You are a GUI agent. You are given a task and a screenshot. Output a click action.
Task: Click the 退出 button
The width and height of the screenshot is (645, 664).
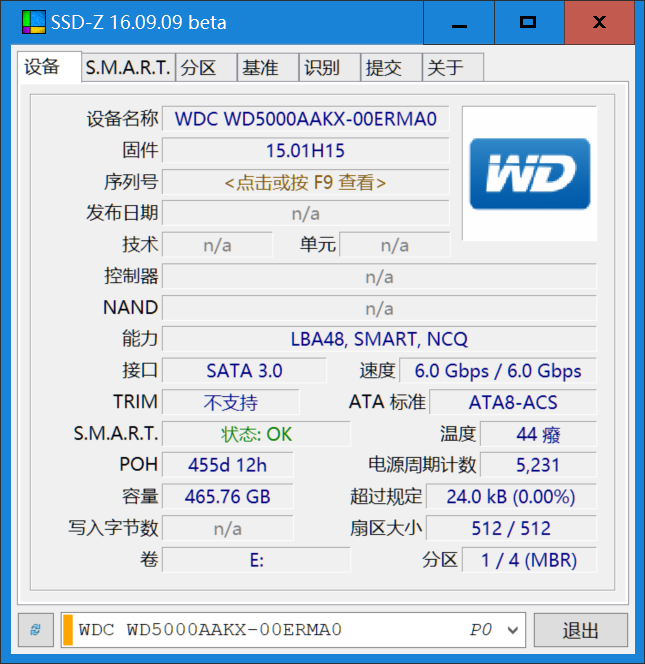click(580, 630)
